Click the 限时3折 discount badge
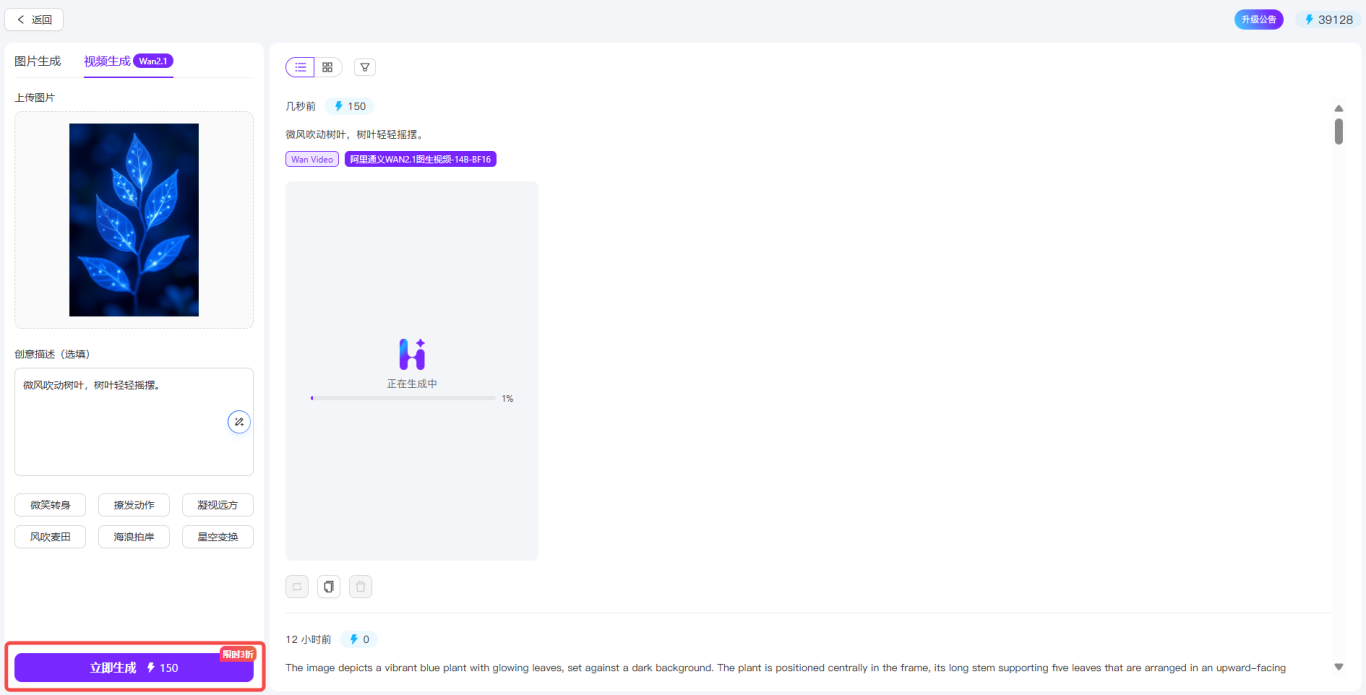This screenshot has height=695, width=1366. point(238,654)
